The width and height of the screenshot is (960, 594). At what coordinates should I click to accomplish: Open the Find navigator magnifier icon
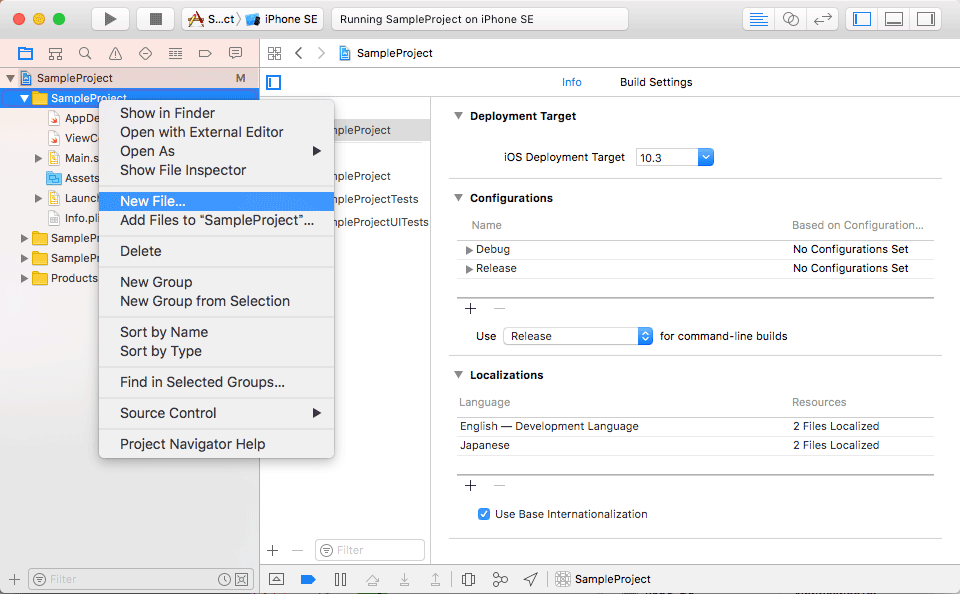point(85,53)
